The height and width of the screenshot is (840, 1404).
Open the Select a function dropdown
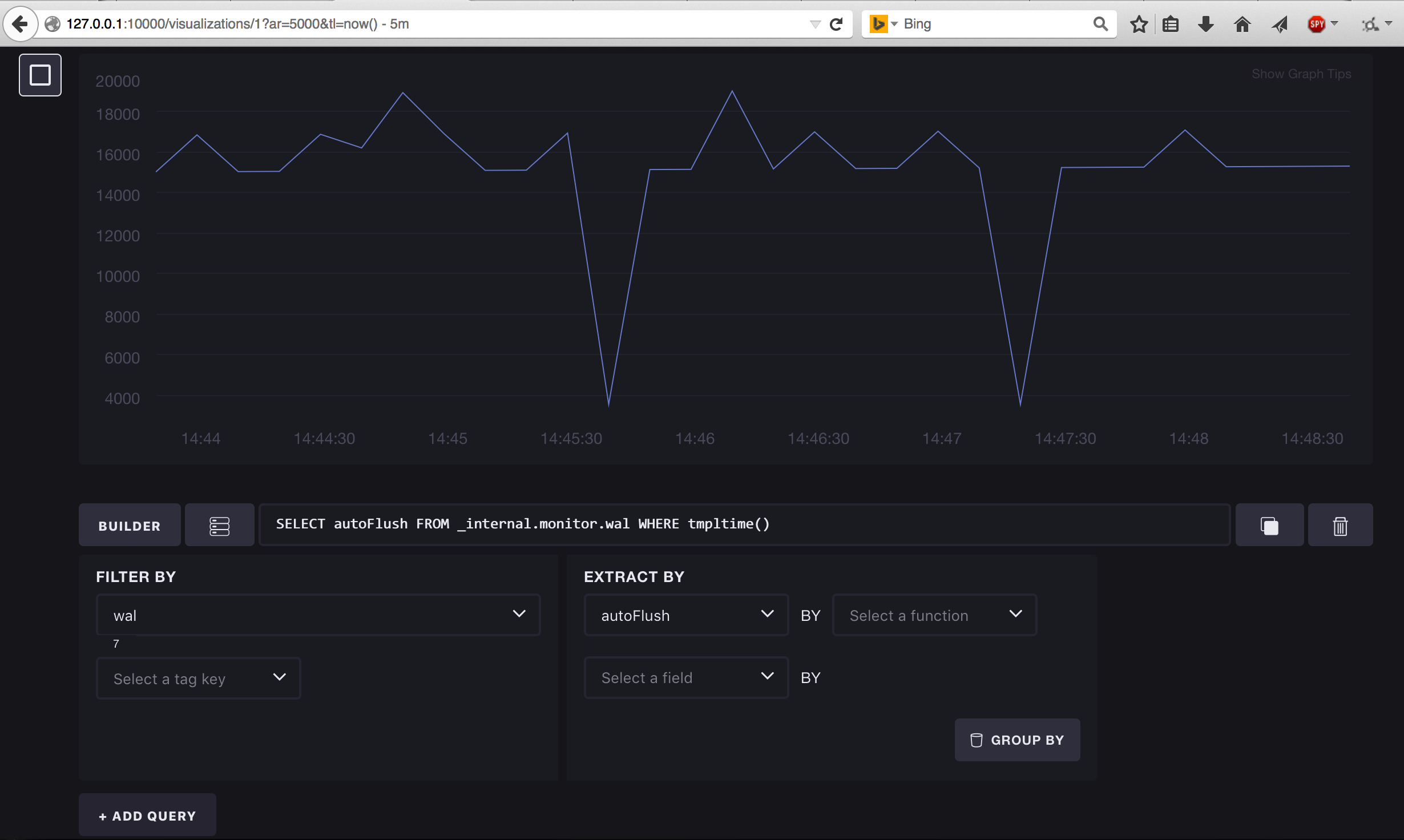coord(934,615)
